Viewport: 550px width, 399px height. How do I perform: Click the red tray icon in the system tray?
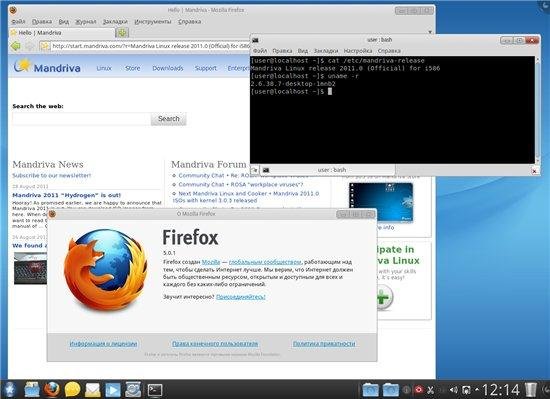(x=418, y=390)
